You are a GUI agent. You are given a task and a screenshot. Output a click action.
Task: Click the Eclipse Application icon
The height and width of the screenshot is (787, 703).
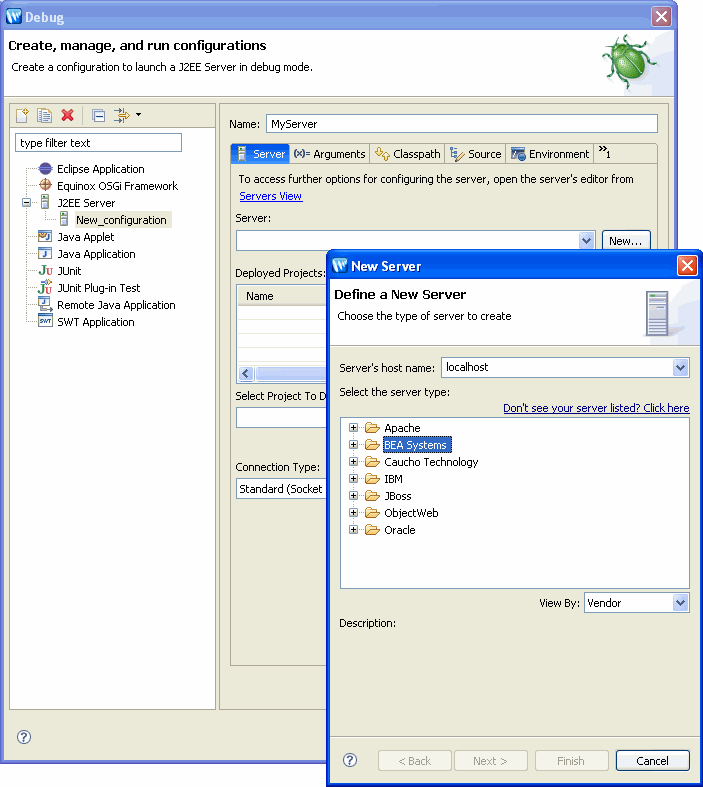46,169
